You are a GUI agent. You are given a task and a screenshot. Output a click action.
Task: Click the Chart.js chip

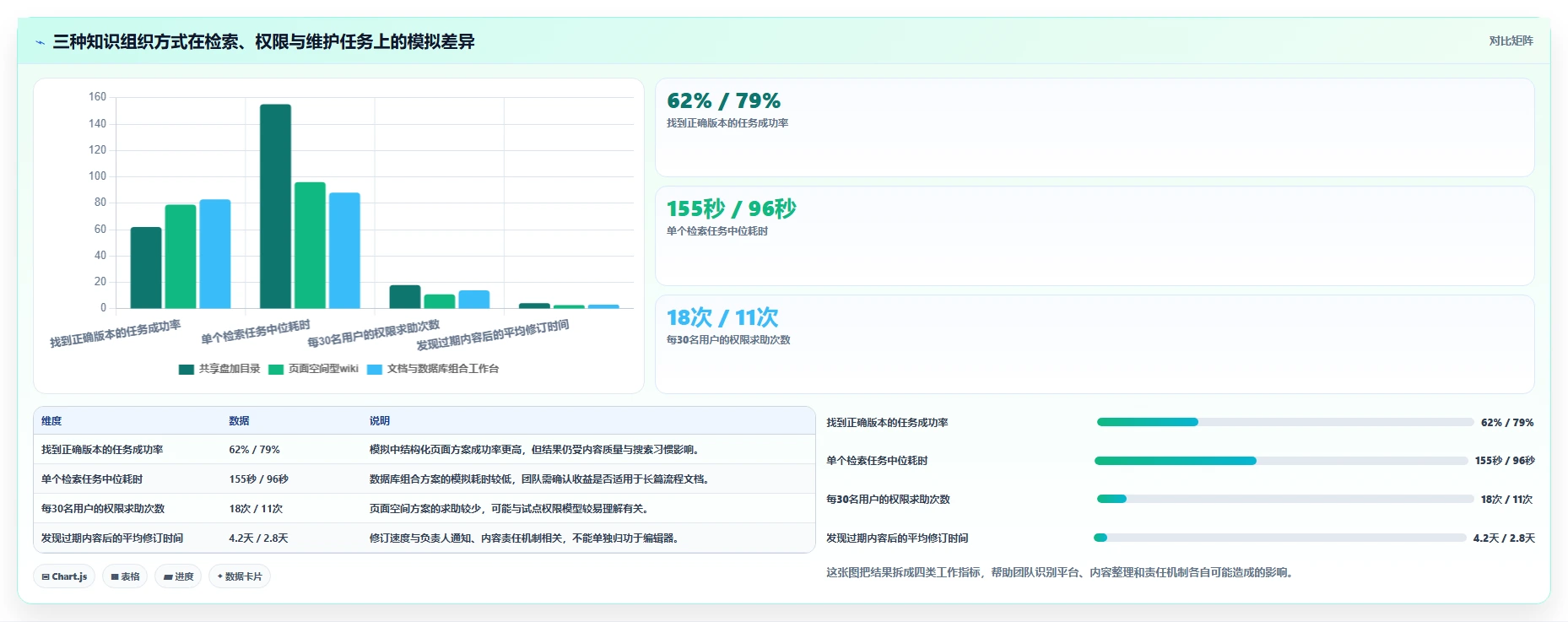click(64, 576)
